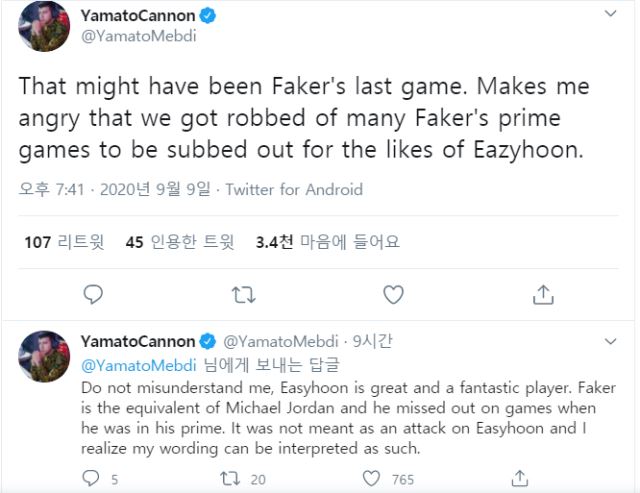Click the reply icon under the main tweet
The image size is (640, 493).
[93, 294]
